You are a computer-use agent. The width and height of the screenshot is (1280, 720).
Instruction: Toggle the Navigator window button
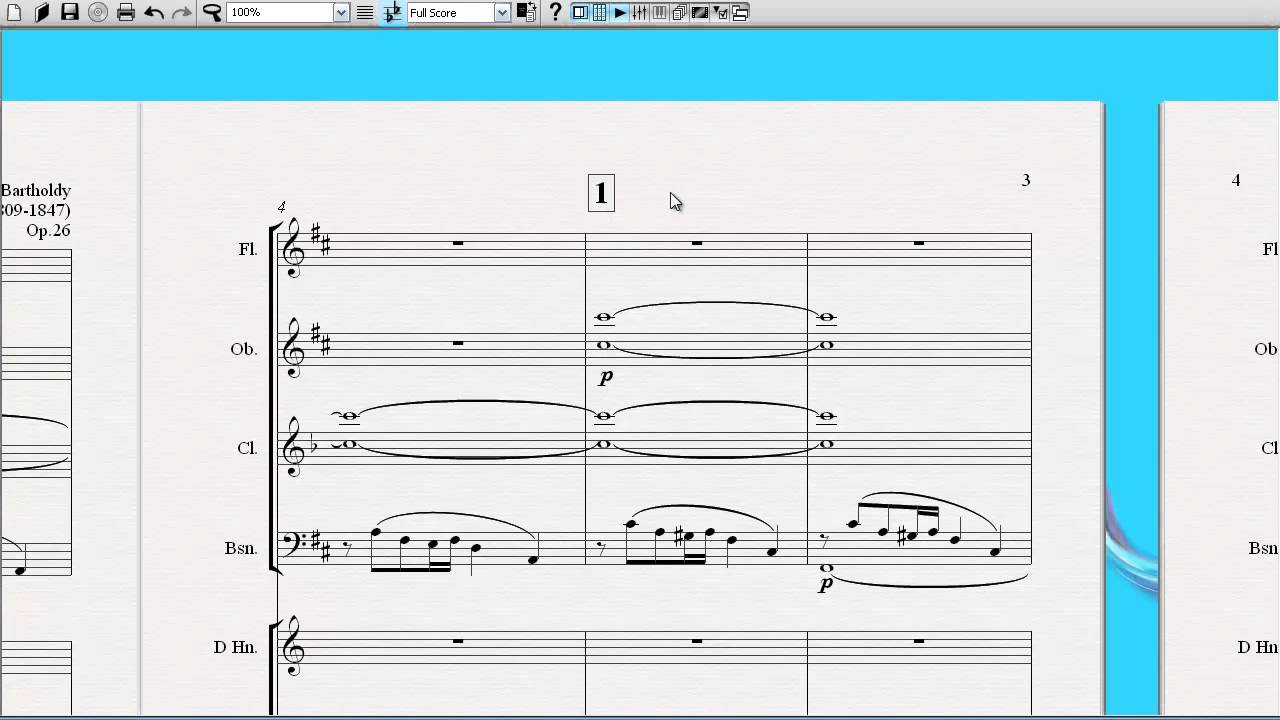click(x=580, y=12)
